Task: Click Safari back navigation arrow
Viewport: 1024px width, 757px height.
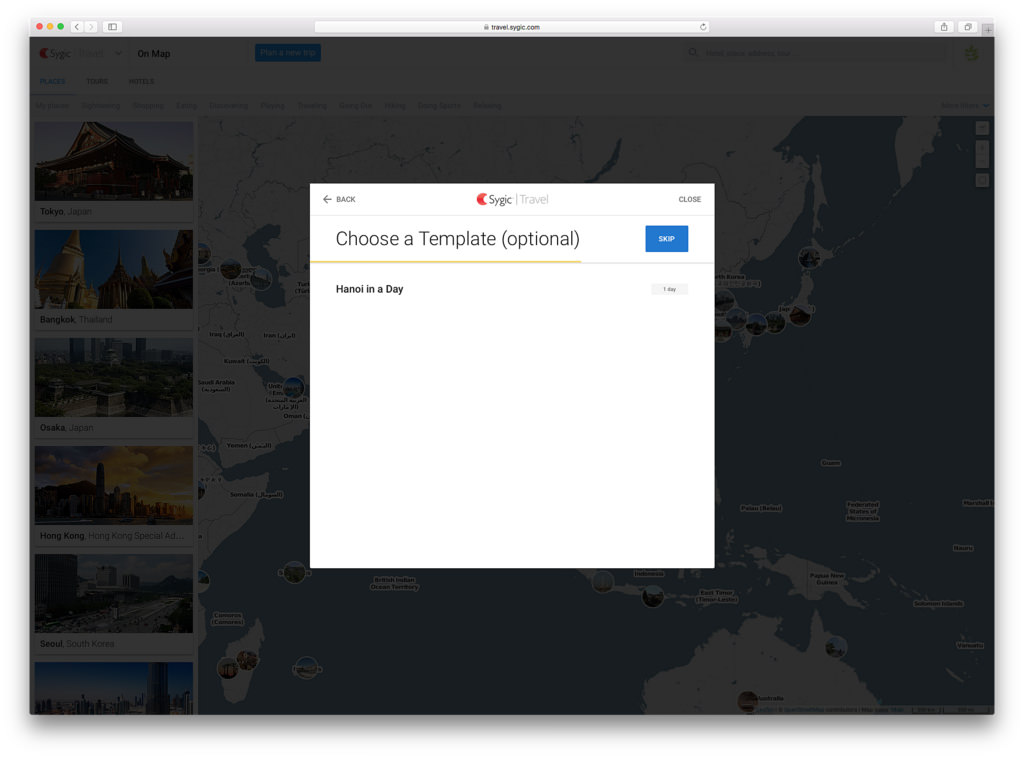Action: (77, 27)
